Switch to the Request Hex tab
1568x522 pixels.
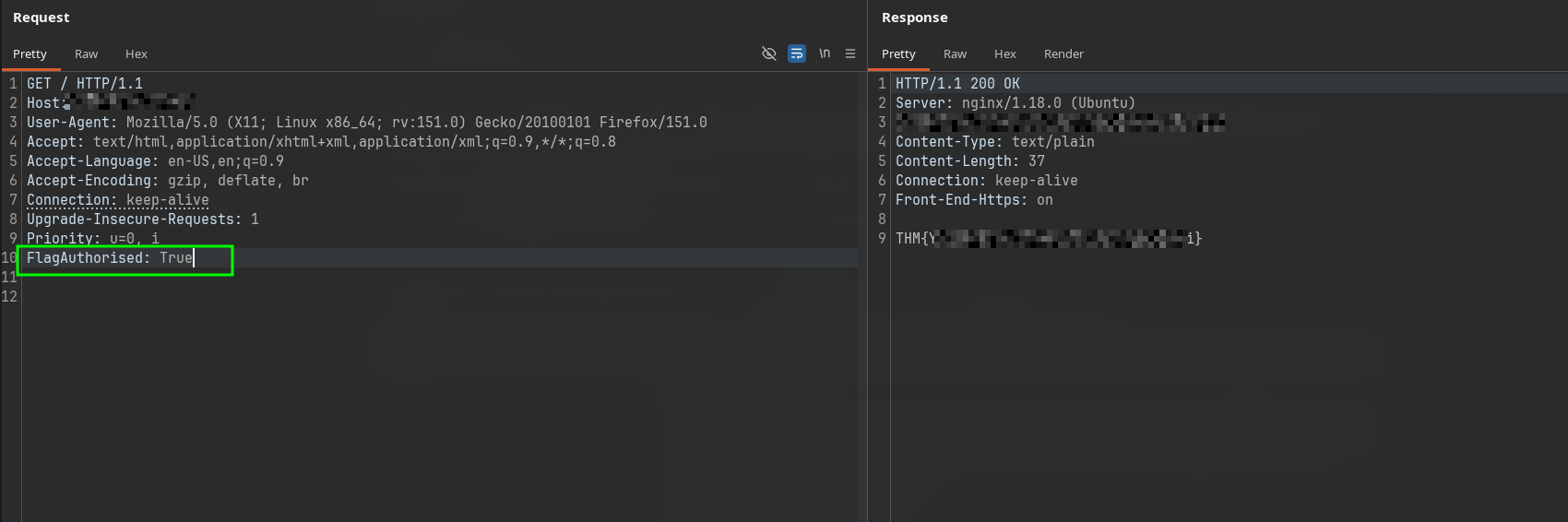pos(137,54)
